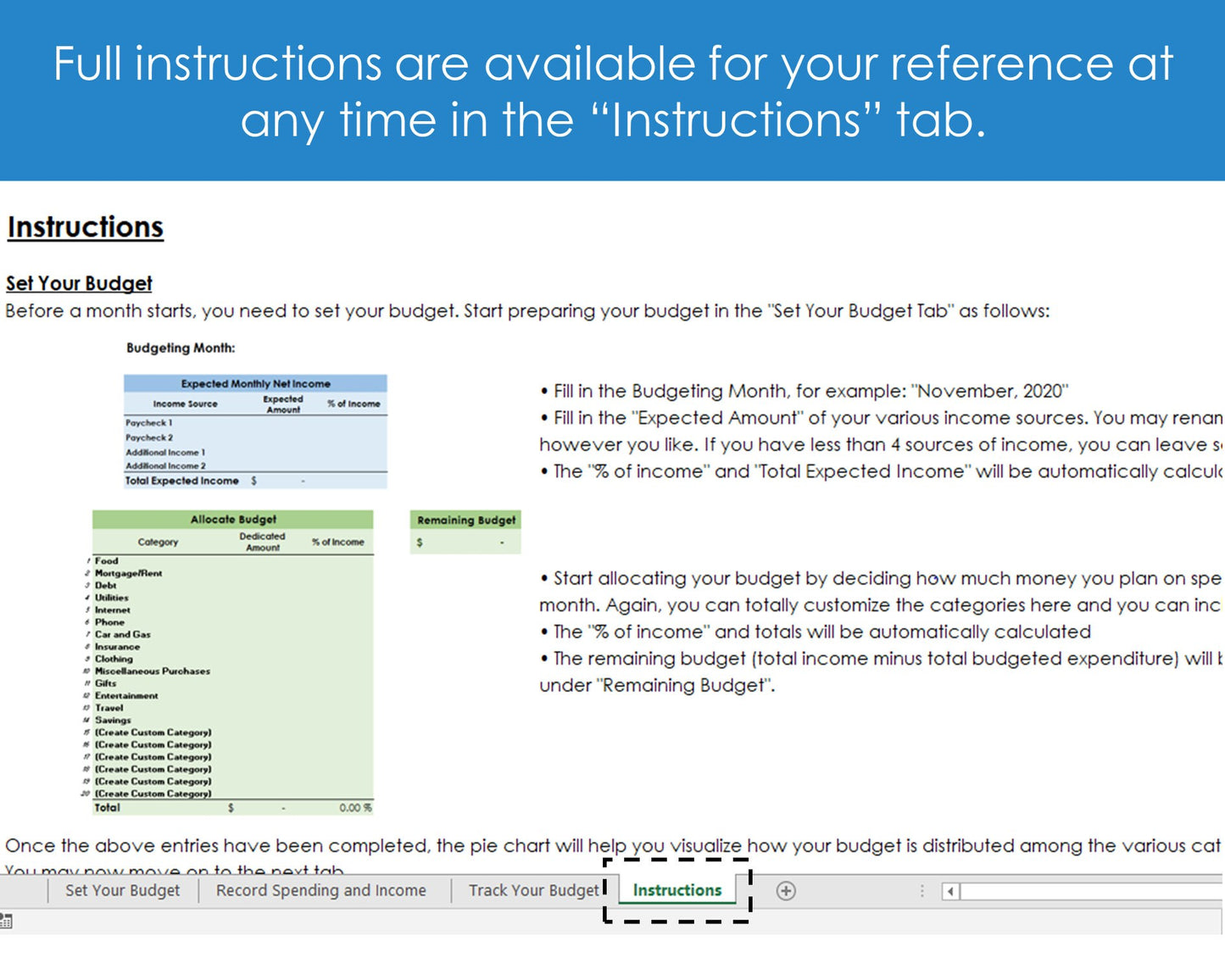
Task: Click the Total Expected Income row
Action: (182, 481)
